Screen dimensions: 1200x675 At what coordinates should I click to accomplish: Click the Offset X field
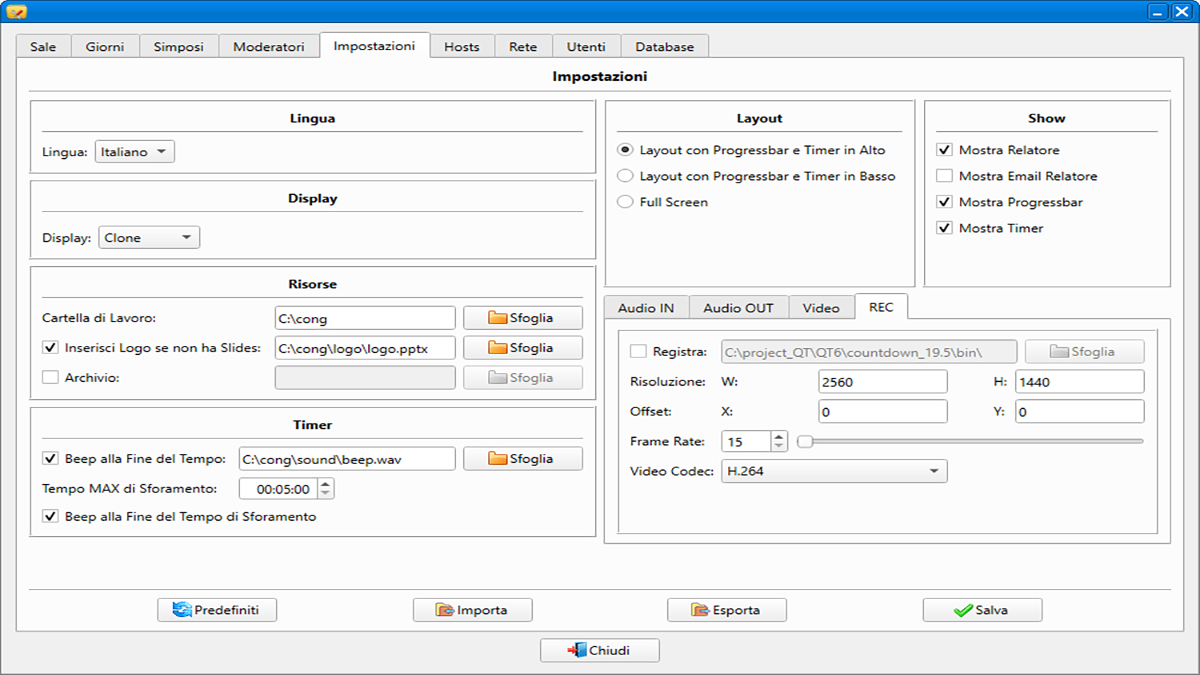[882, 411]
